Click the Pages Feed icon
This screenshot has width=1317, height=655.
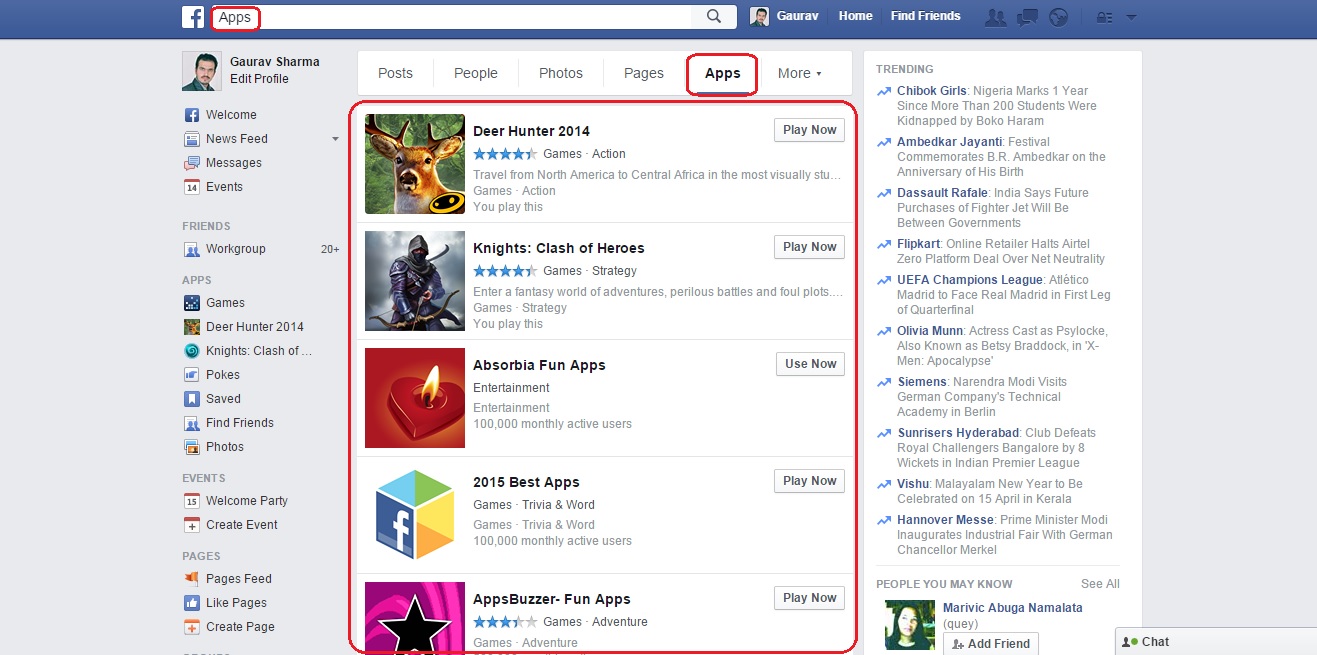tap(192, 579)
